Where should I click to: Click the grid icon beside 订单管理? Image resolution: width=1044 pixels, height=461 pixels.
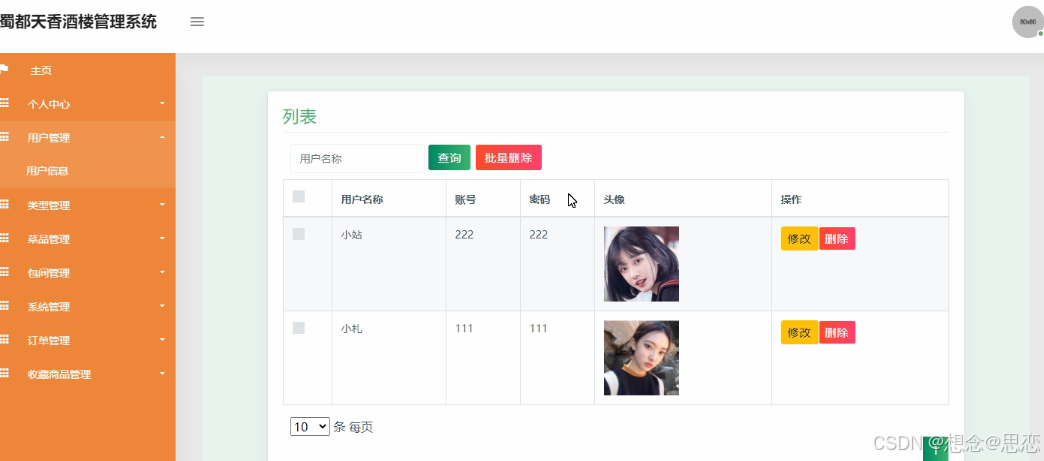[4, 340]
